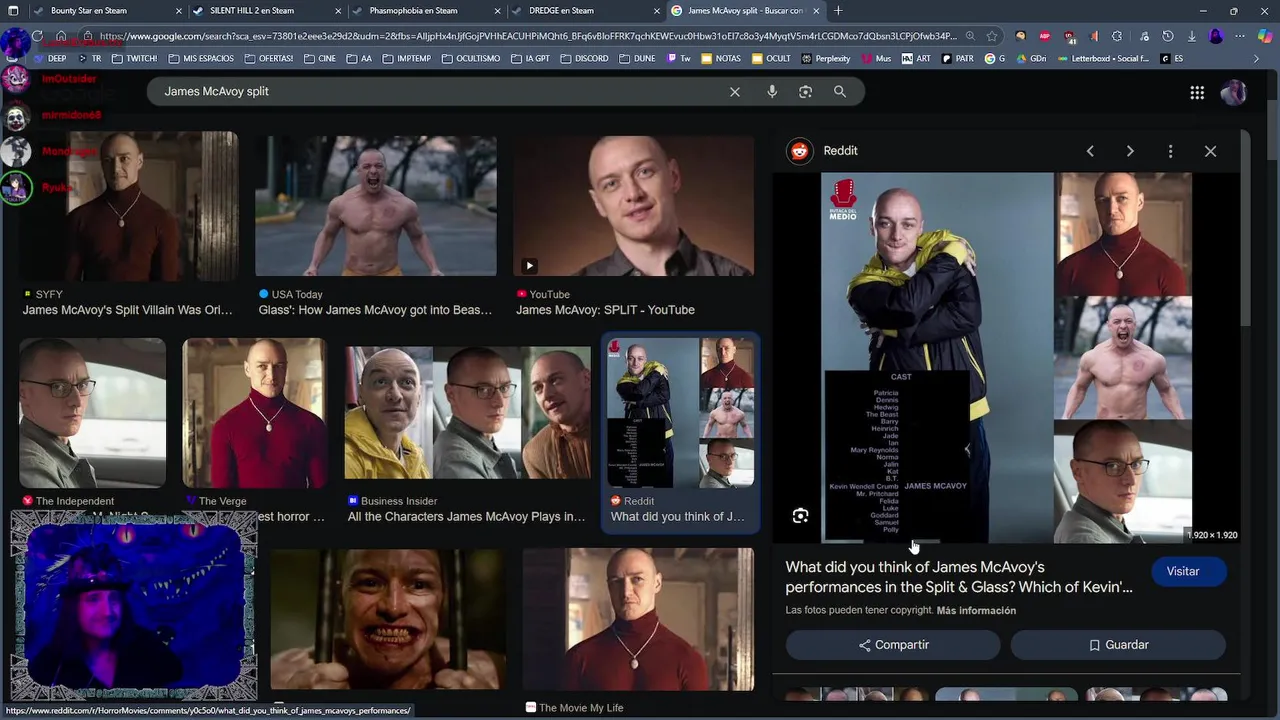Reload the page
The height and width of the screenshot is (720, 1280).
(37, 36)
